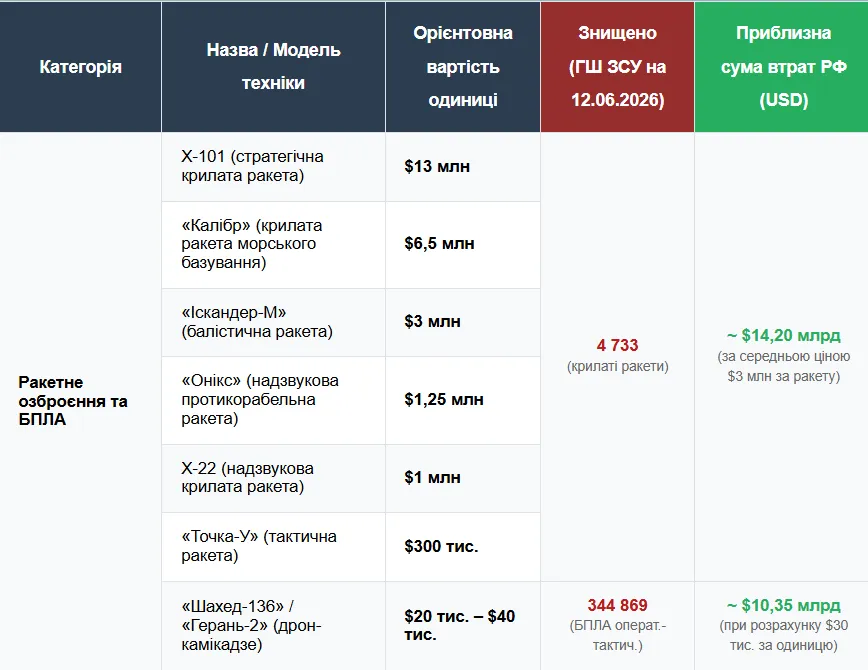Click the Категорія column header

point(80,67)
